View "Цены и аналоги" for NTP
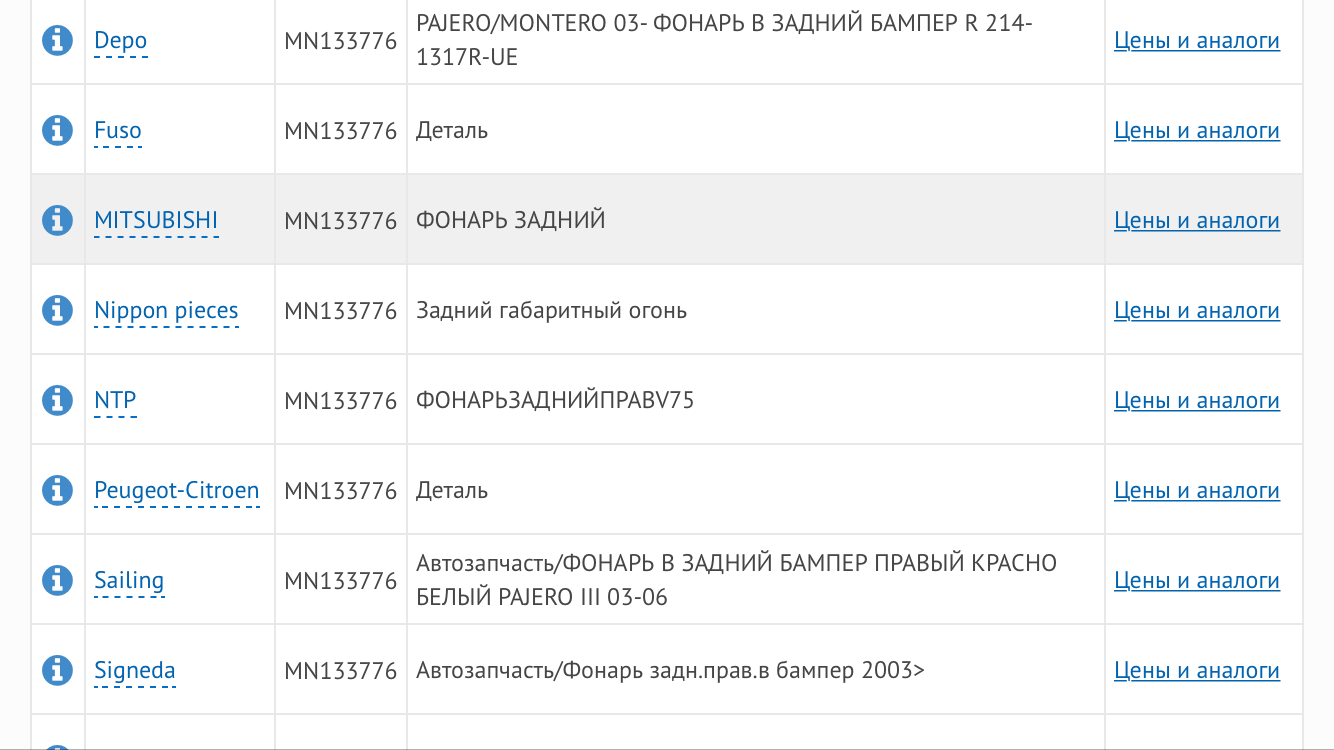Image resolution: width=1334 pixels, height=750 pixels. [1196, 401]
